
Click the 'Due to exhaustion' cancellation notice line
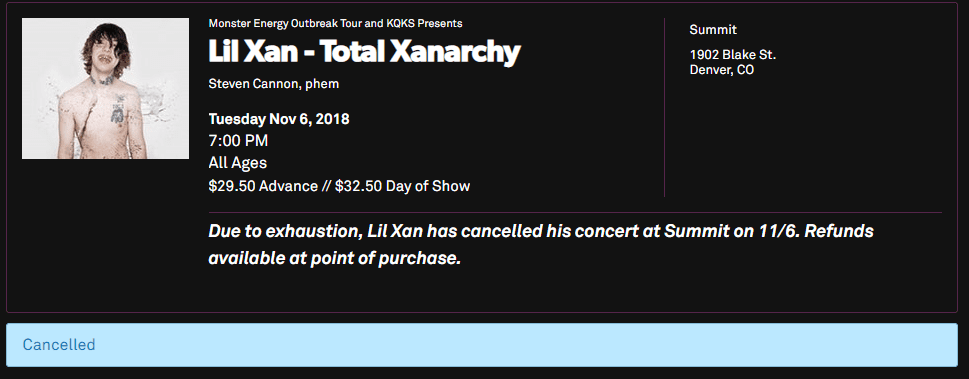(x=541, y=232)
